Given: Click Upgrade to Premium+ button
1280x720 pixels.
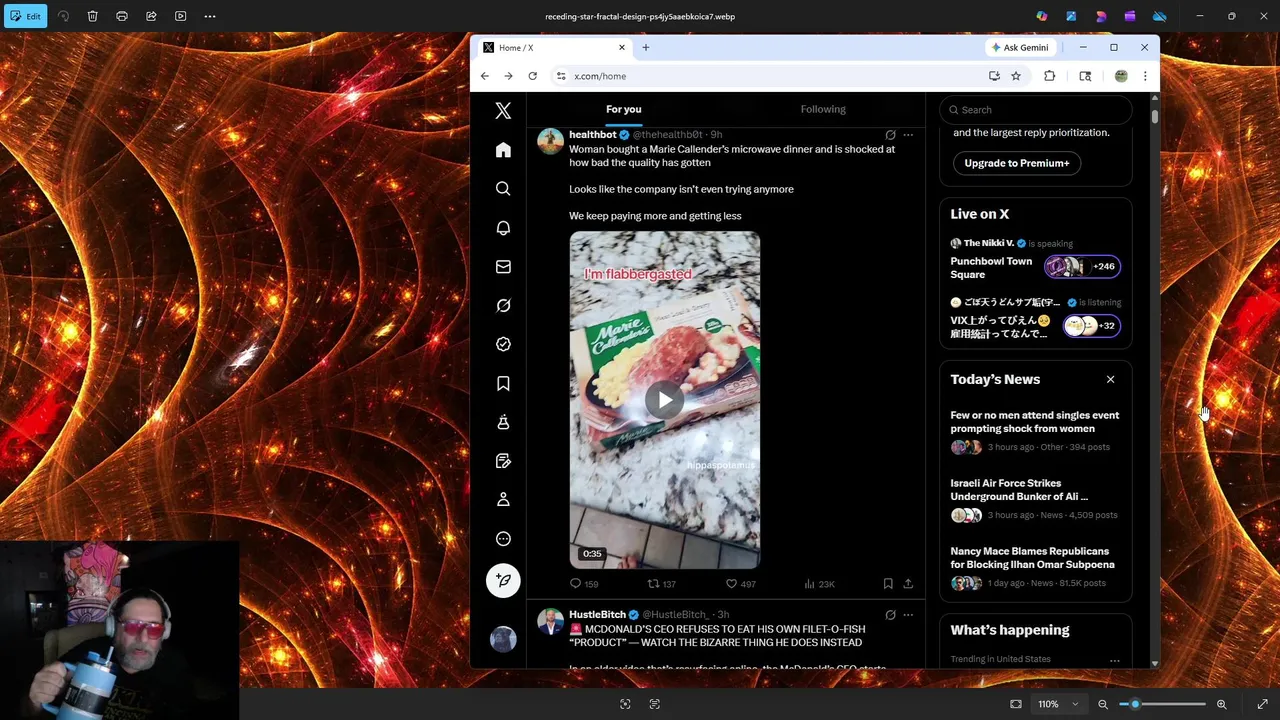Looking at the screenshot, I should pyautogui.click(x=1017, y=163).
